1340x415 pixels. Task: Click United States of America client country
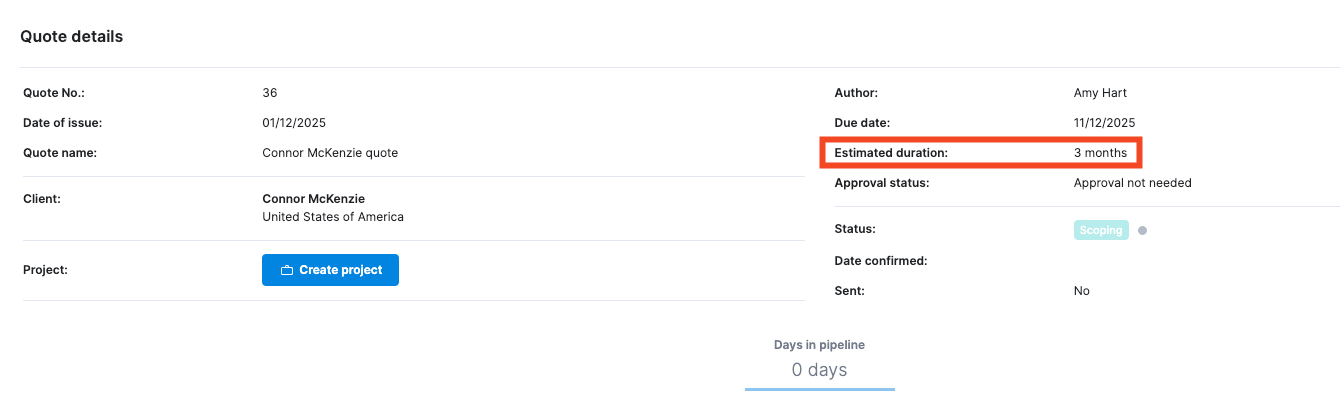(x=333, y=217)
